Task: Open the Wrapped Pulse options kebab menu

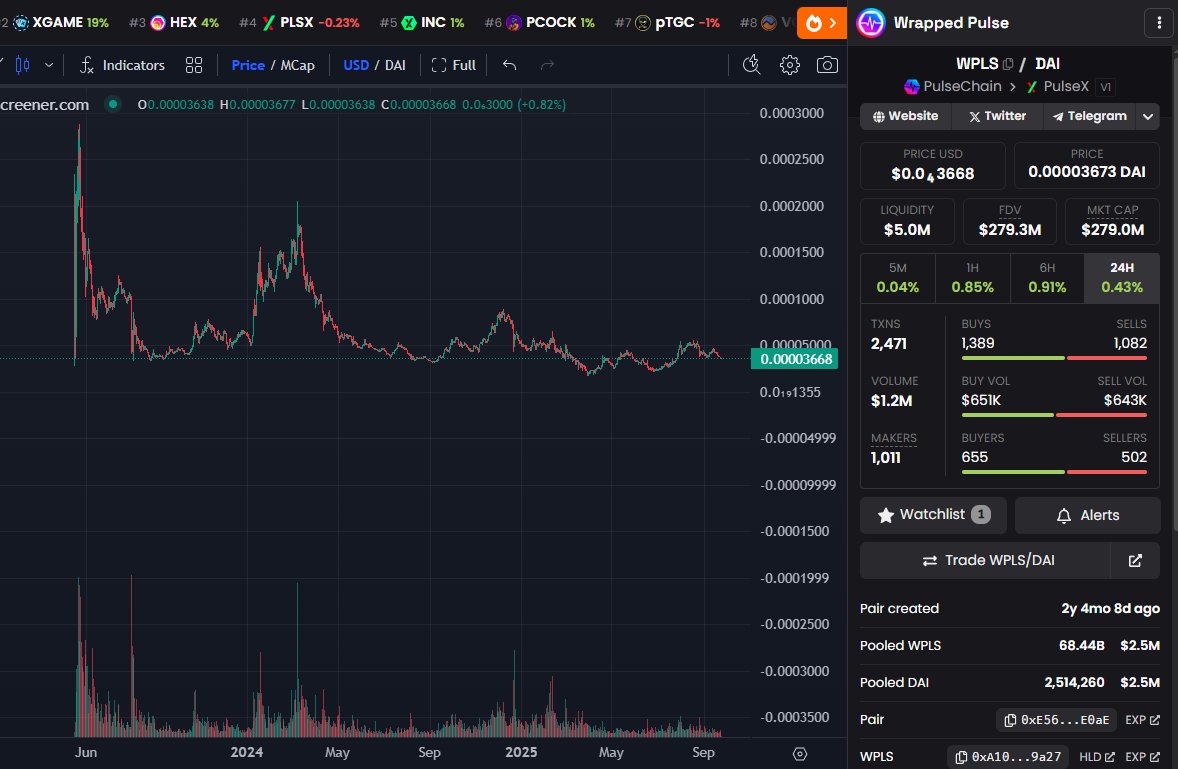Action: click(x=1159, y=23)
